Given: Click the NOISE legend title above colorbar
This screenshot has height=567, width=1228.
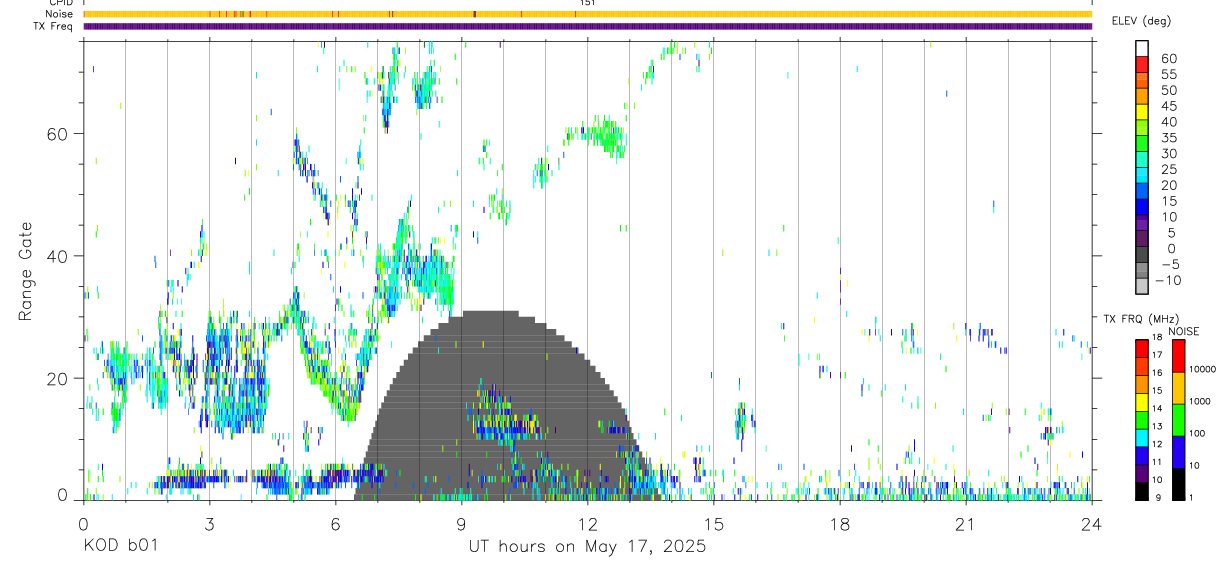Looking at the screenshot, I should pyautogui.click(x=1184, y=332).
